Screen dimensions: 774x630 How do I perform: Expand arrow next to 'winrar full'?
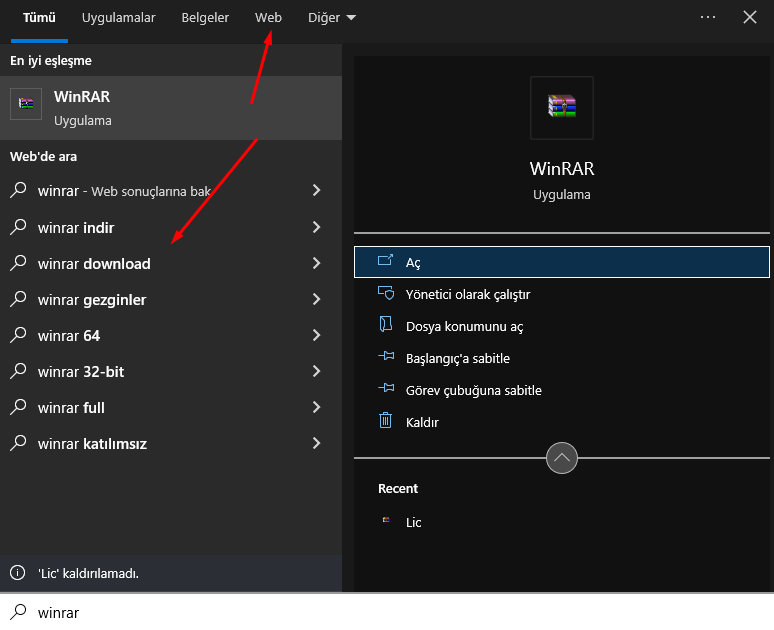[x=316, y=407]
